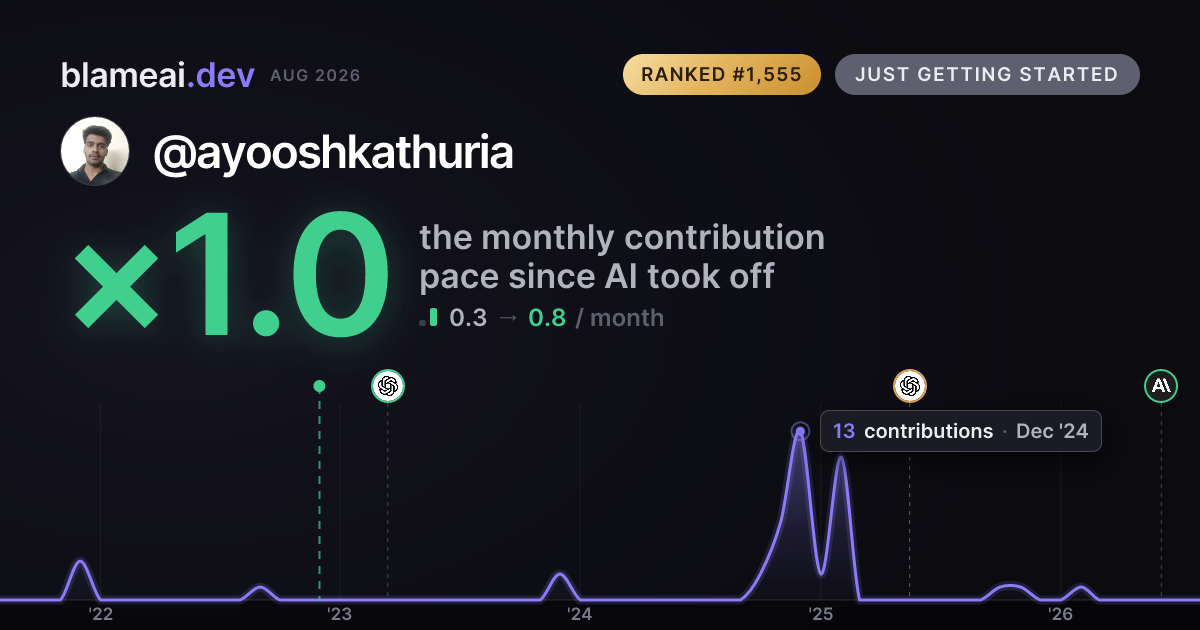1200x630 pixels.
Task: Click the JUST GETTING STARTED badge
Action: click(x=987, y=75)
